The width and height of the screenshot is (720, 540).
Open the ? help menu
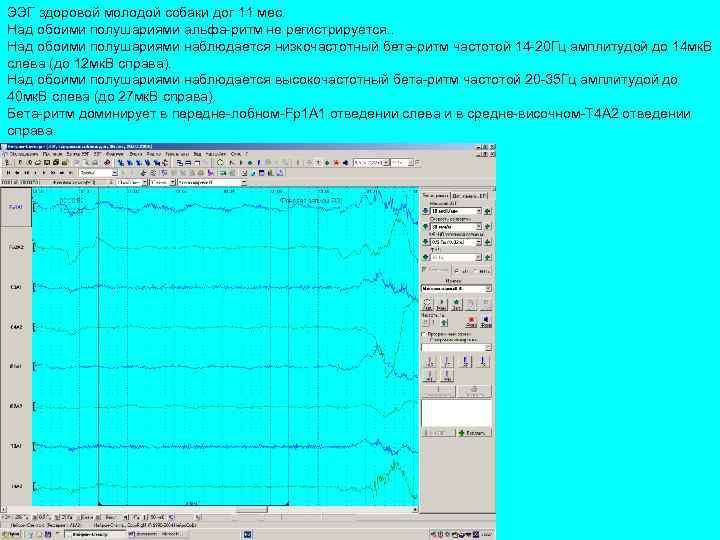point(247,154)
